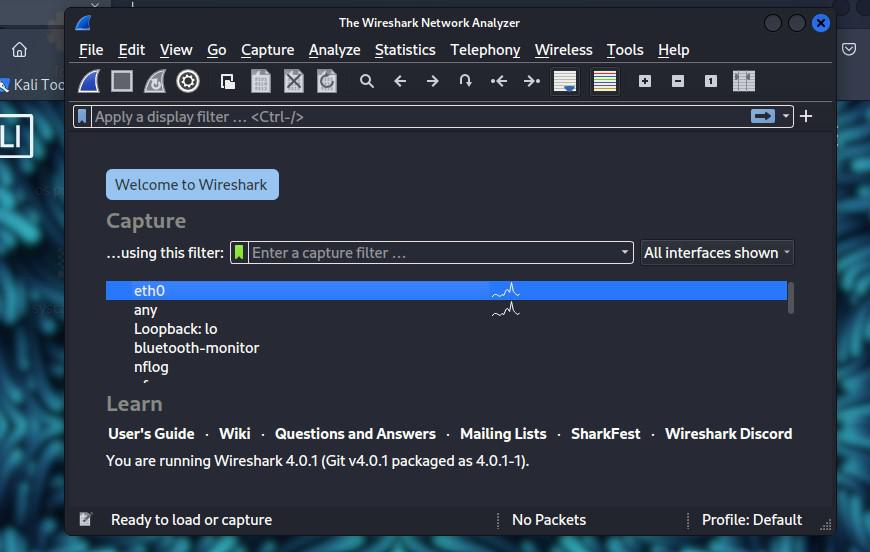870x552 pixels.
Task: Add a display filter button plus
Action: (806, 116)
